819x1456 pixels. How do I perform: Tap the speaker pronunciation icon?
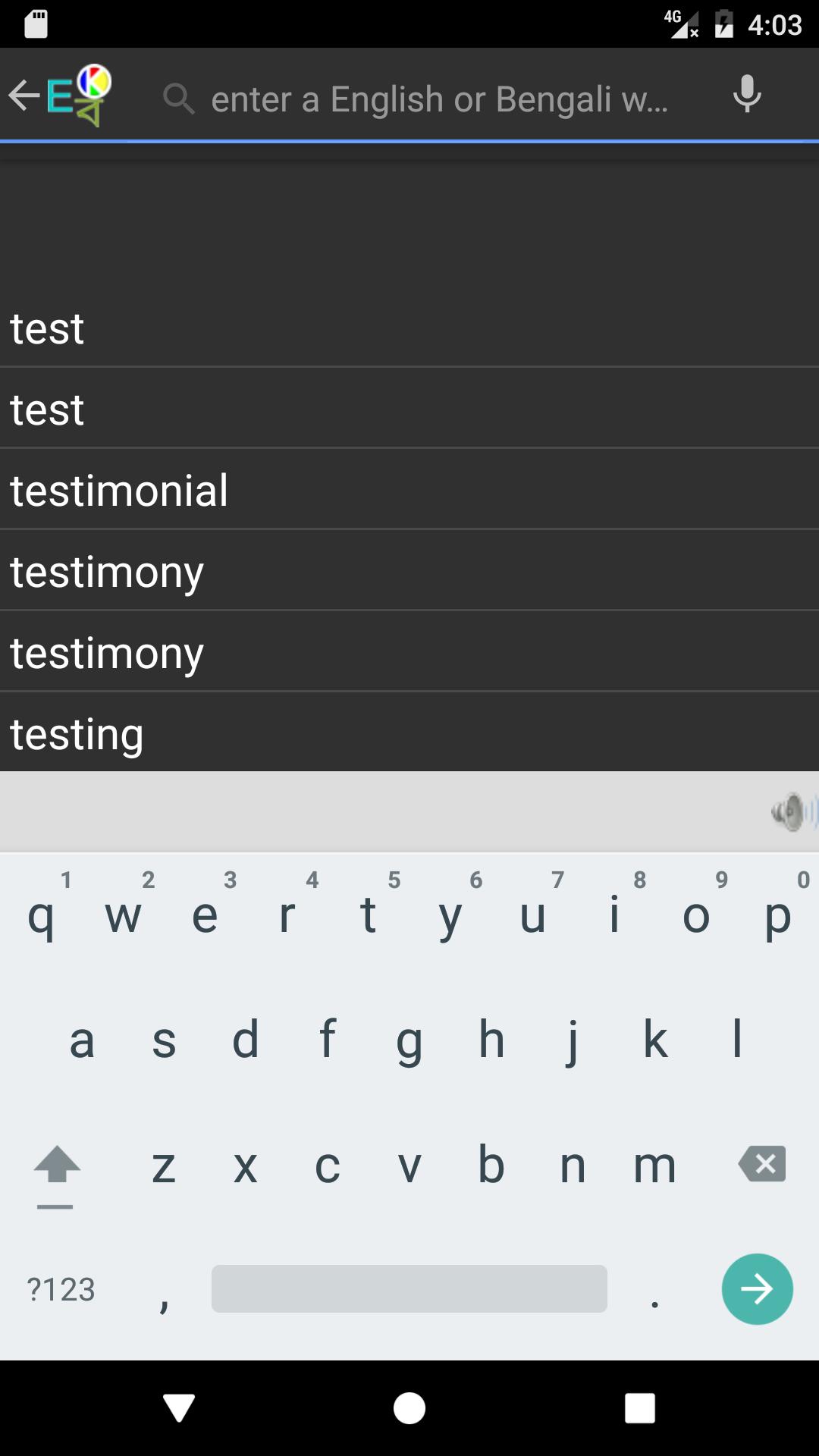tap(792, 812)
